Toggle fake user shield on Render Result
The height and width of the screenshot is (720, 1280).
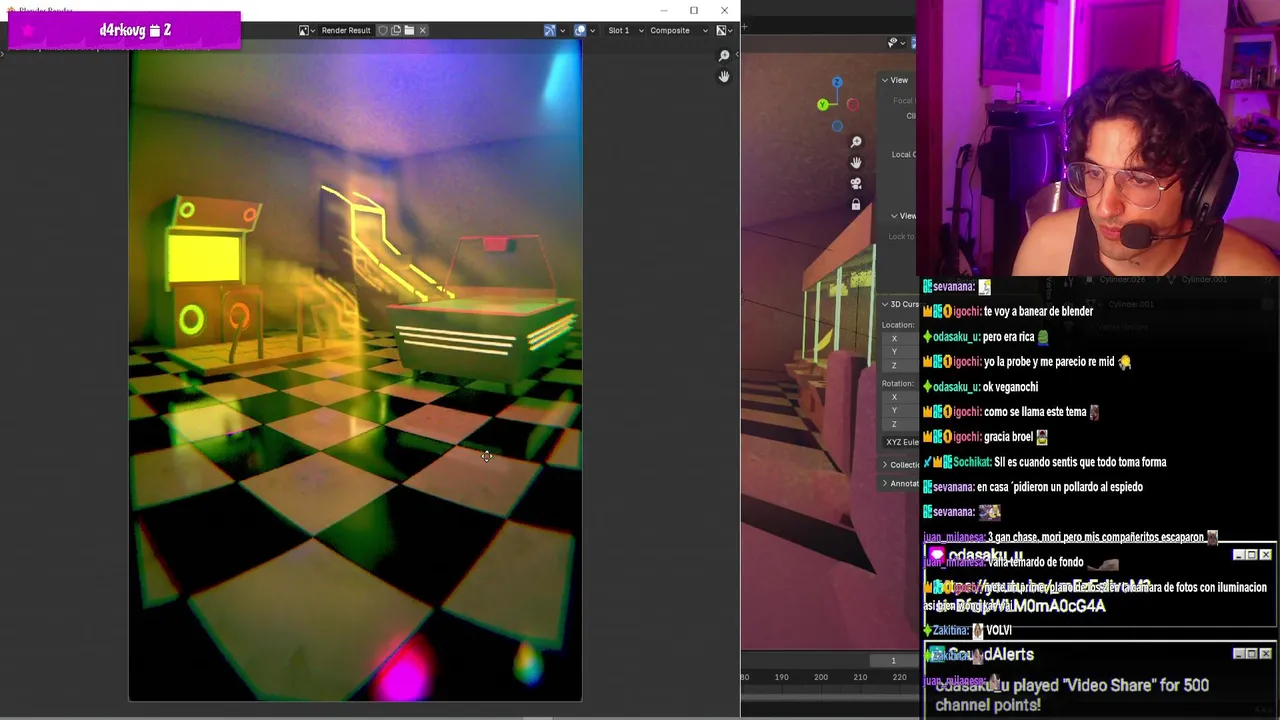point(382,30)
